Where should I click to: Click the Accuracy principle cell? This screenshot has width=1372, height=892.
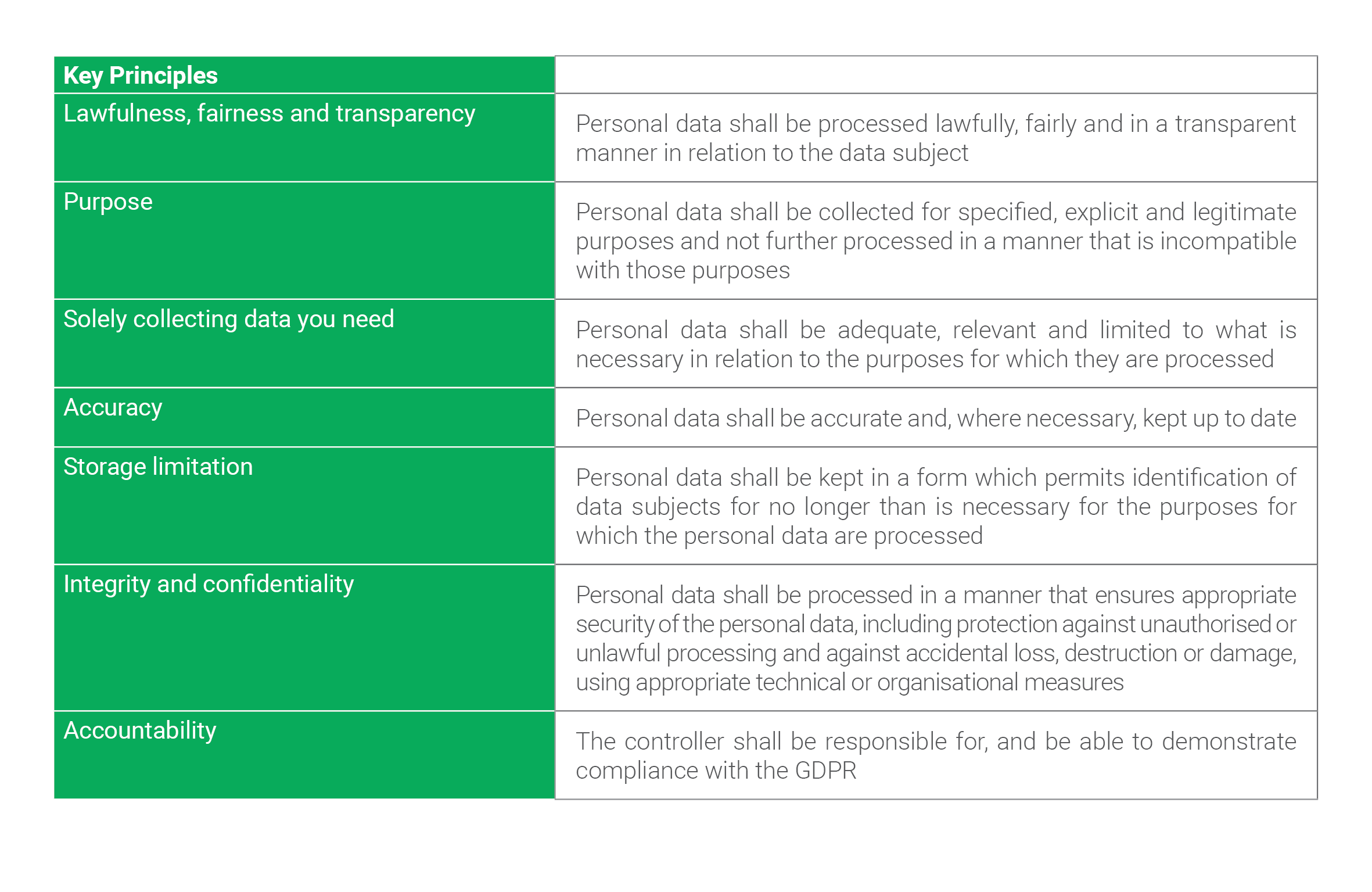click(x=304, y=417)
